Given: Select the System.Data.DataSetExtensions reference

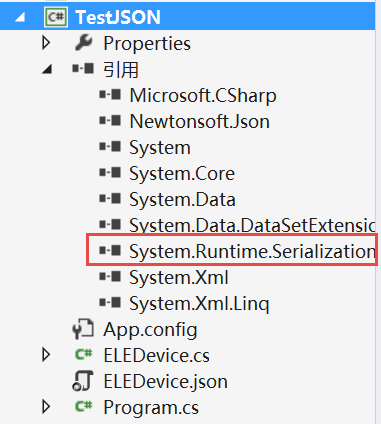Looking at the screenshot, I should tap(252, 225).
